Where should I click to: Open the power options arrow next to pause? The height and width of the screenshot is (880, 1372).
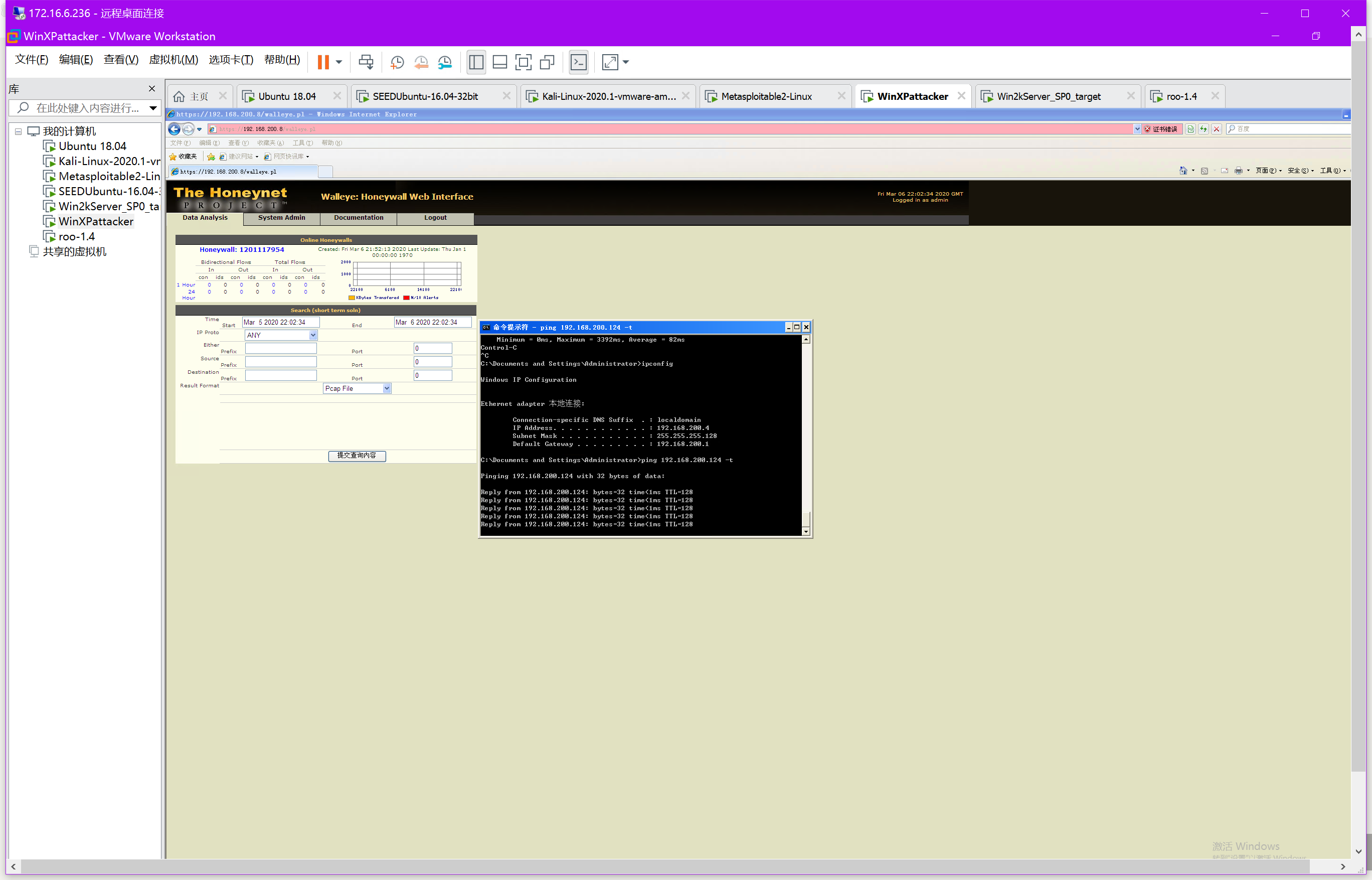click(x=338, y=62)
